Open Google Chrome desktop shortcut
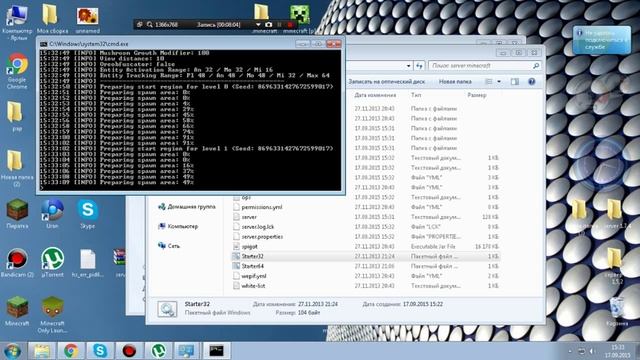Viewport: 640px width, 360px height. [x=17, y=71]
